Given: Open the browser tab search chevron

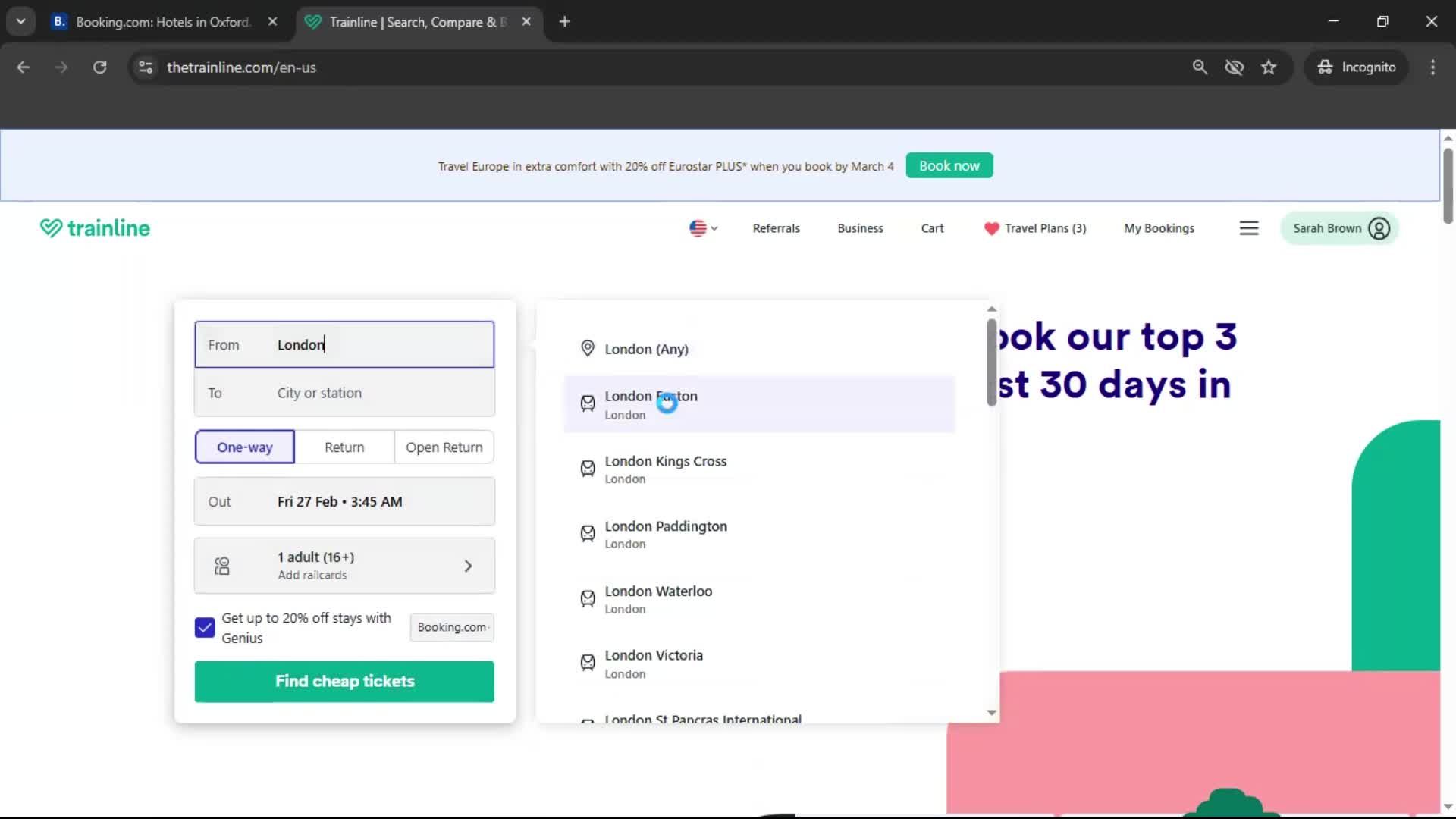Looking at the screenshot, I should coord(20,21).
